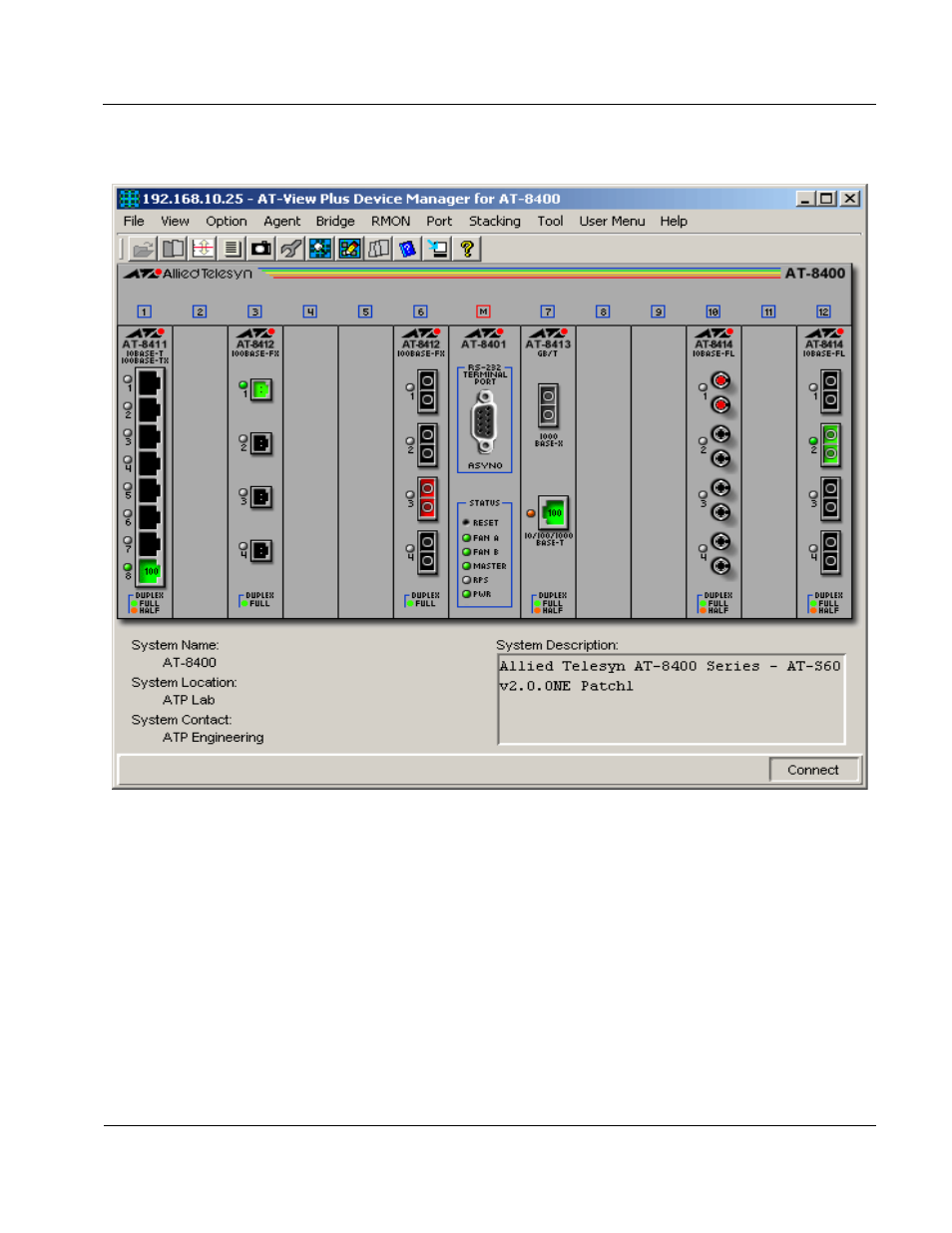Select port 2 on slot 3 AT-8412
The image size is (952, 1233).
pos(260,443)
